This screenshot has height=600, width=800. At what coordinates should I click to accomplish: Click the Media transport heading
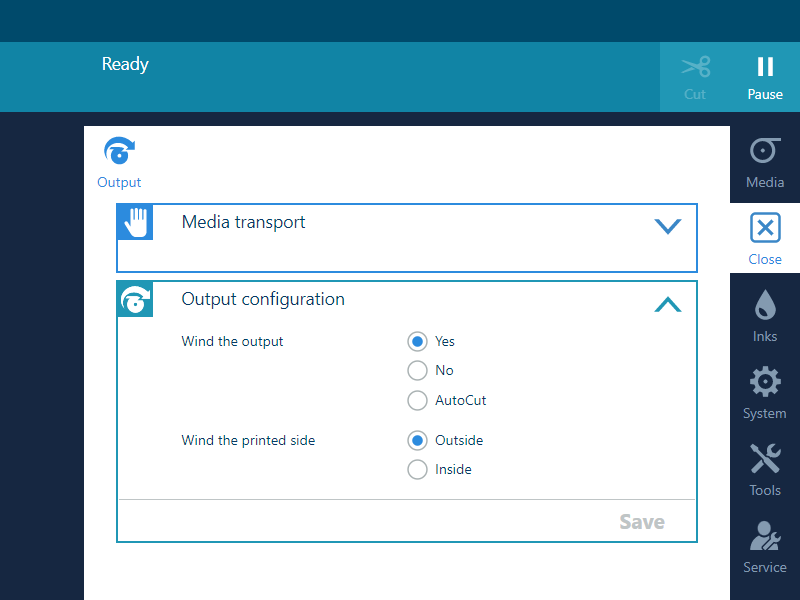point(243,222)
